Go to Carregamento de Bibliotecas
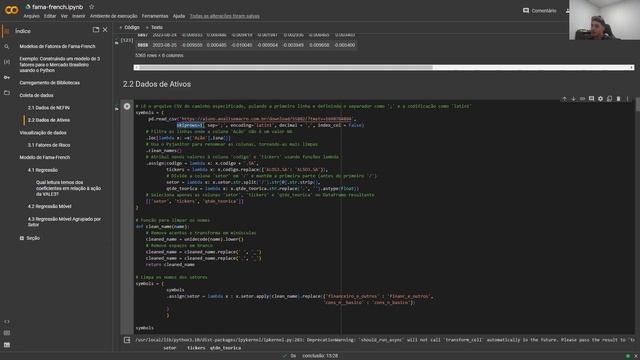Viewport: 640px width, 360px height. 49,83
